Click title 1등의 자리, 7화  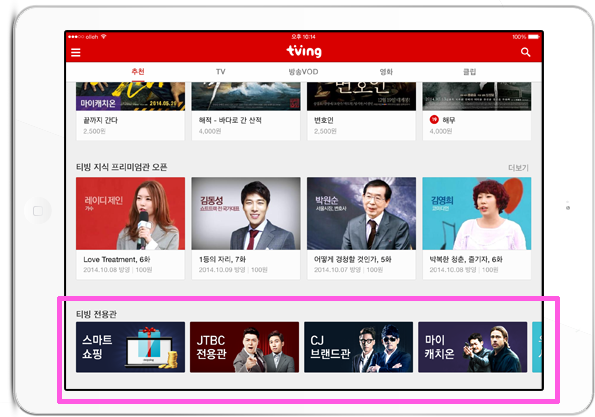222,260
